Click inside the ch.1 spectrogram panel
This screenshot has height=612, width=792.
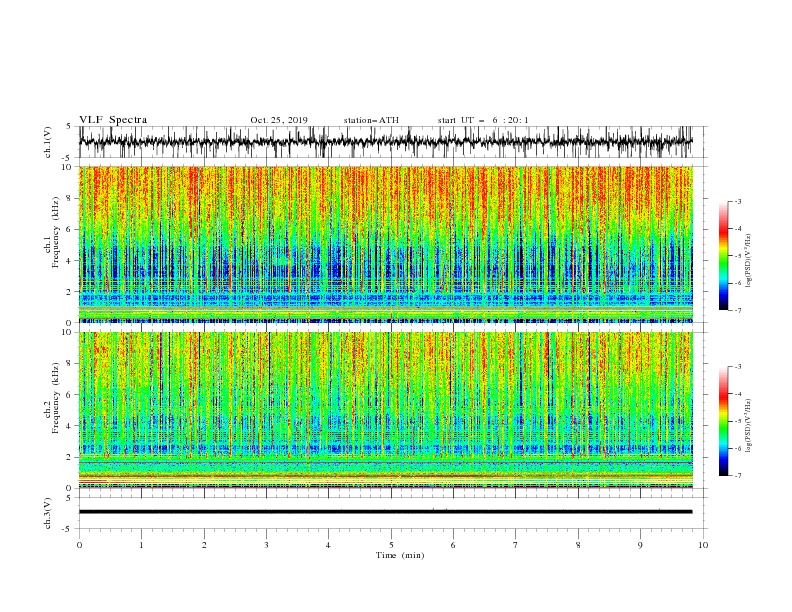386,244
